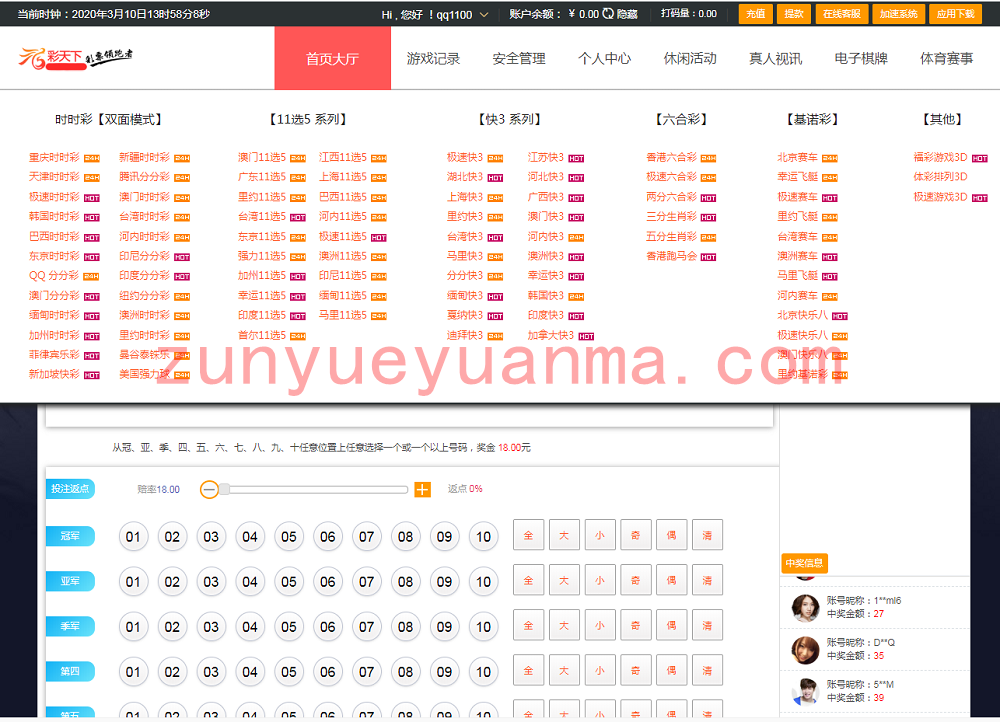The height and width of the screenshot is (722, 1000).
Task: Select number 10 in 冠军 row
Action: click(483, 536)
